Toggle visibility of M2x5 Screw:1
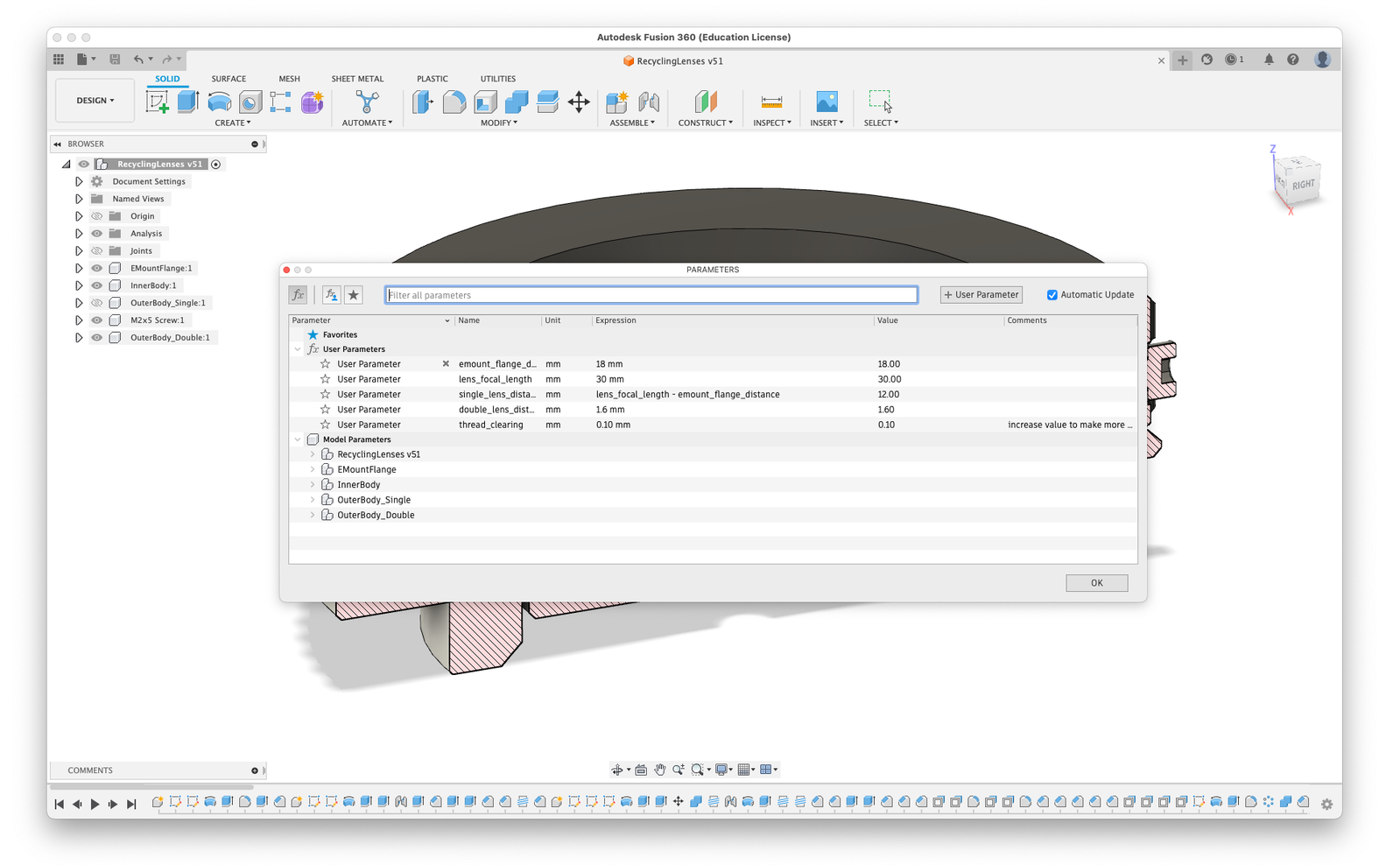The width and height of the screenshot is (1400, 865). 97,320
